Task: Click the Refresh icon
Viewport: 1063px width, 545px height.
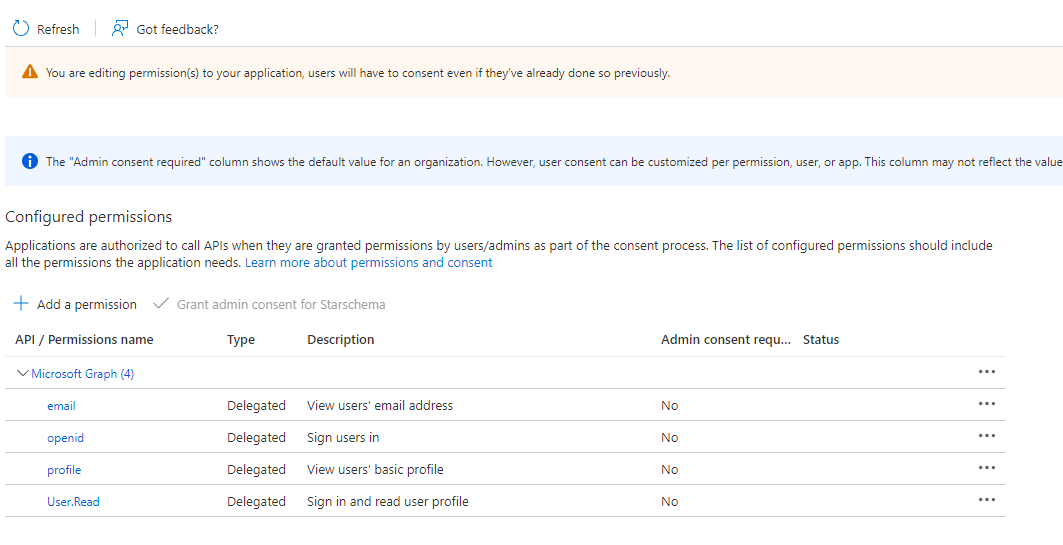Action: (21, 29)
